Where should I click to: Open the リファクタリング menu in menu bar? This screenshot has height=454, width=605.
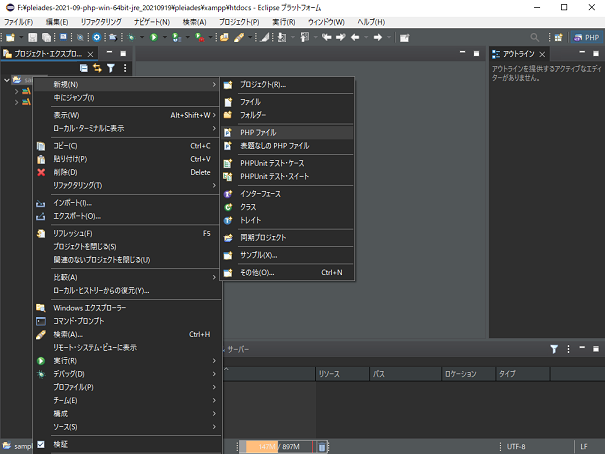coord(101,22)
